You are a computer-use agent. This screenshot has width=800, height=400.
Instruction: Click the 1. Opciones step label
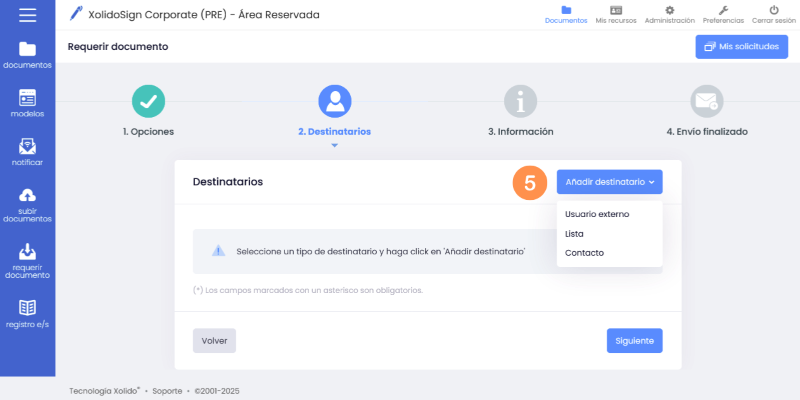[148, 132]
